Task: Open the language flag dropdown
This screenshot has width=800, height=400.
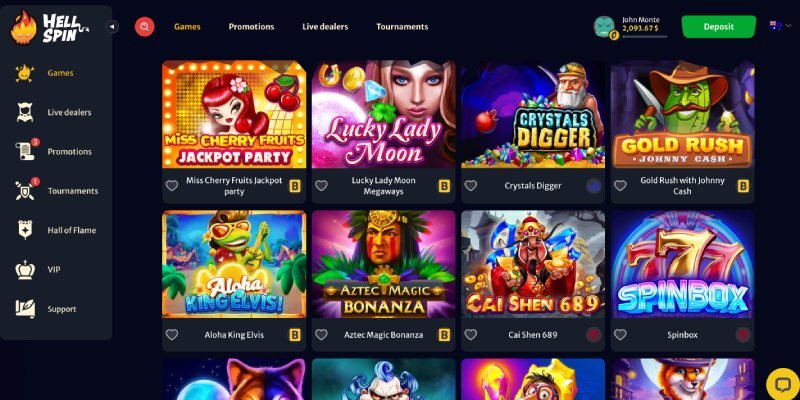Action: pos(781,27)
